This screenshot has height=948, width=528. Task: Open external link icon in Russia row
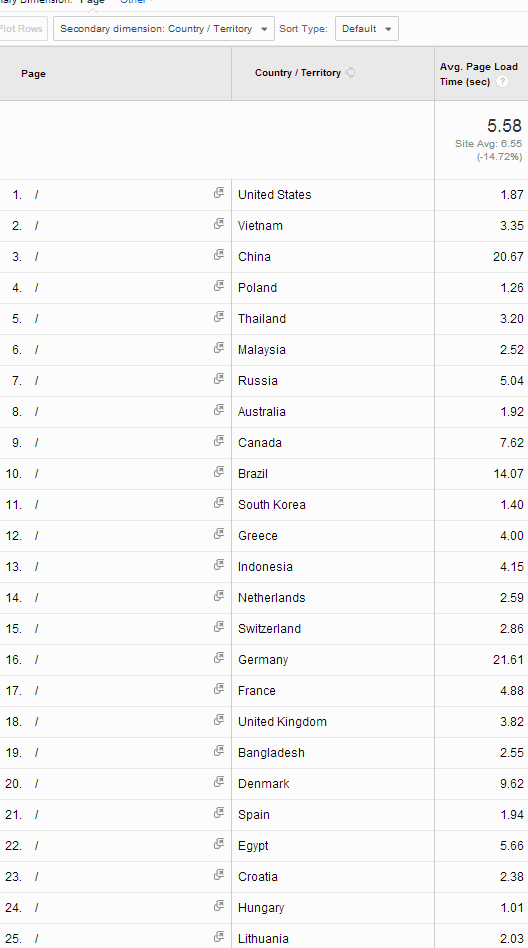(x=218, y=379)
